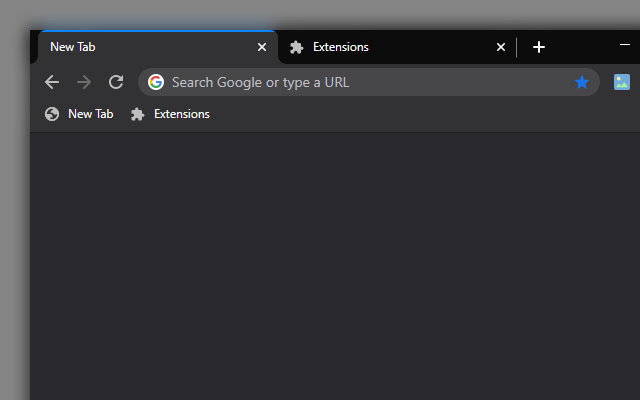Click the Google logo in address bar
This screenshot has width=640, height=400.
coord(156,82)
